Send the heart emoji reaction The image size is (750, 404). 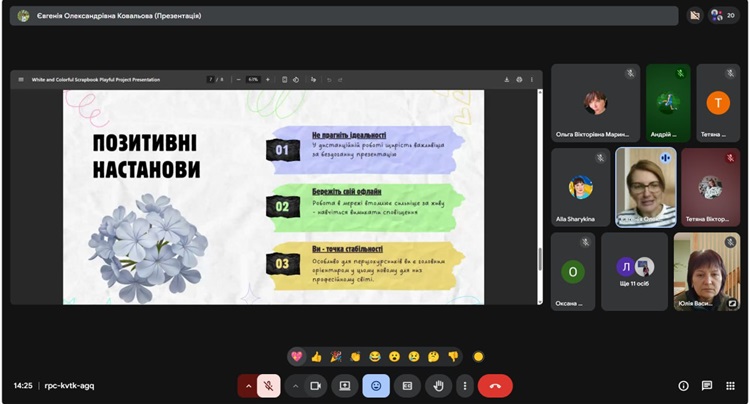pyautogui.click(x=297, y=356)
